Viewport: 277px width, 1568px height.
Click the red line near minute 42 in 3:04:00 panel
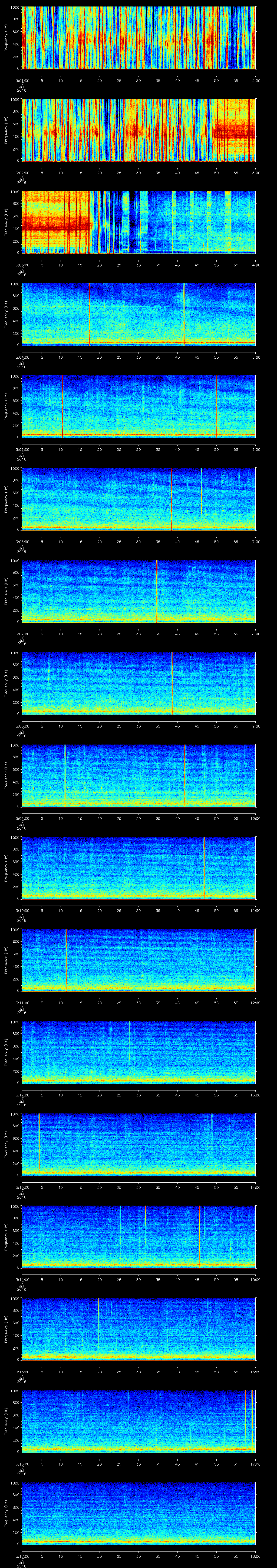tap(184, 314)
